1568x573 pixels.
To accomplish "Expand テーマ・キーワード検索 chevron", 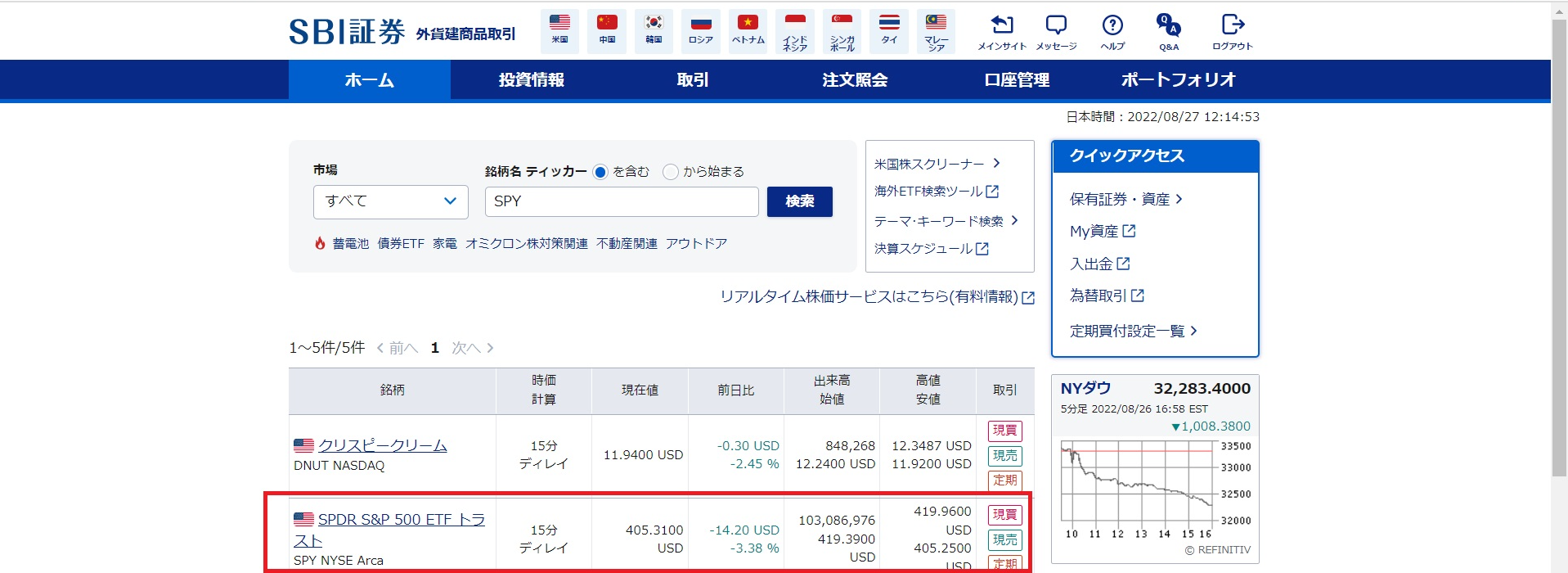I will tap(1014, 220).
